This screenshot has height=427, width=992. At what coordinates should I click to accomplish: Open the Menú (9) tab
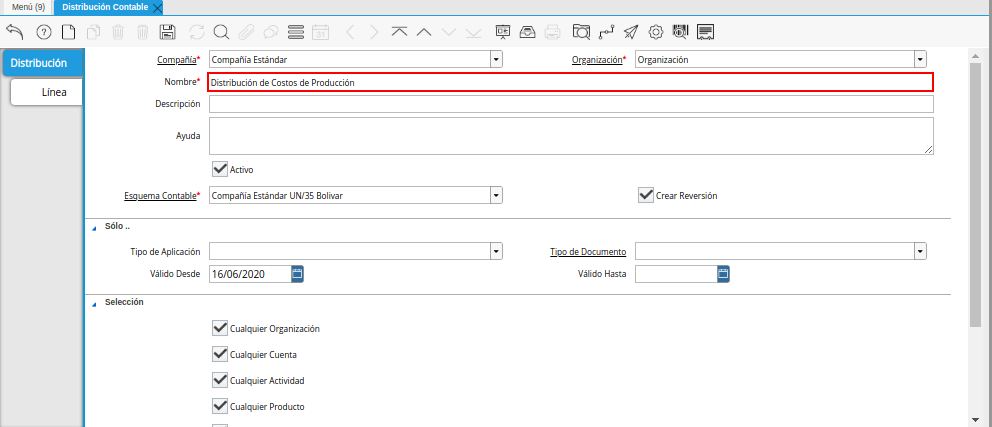point(28,7)
